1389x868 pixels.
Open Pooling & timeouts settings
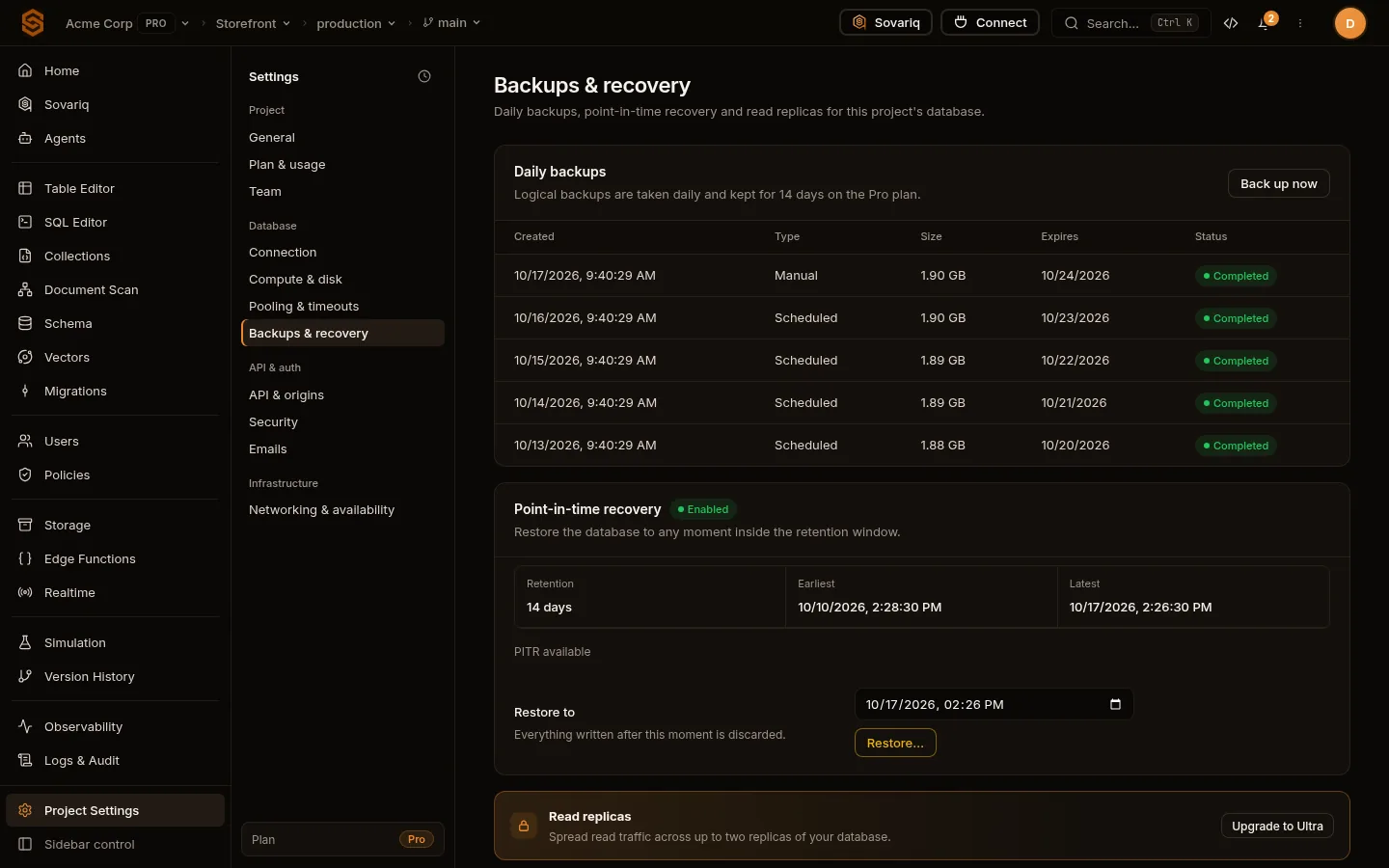point(342,307)
